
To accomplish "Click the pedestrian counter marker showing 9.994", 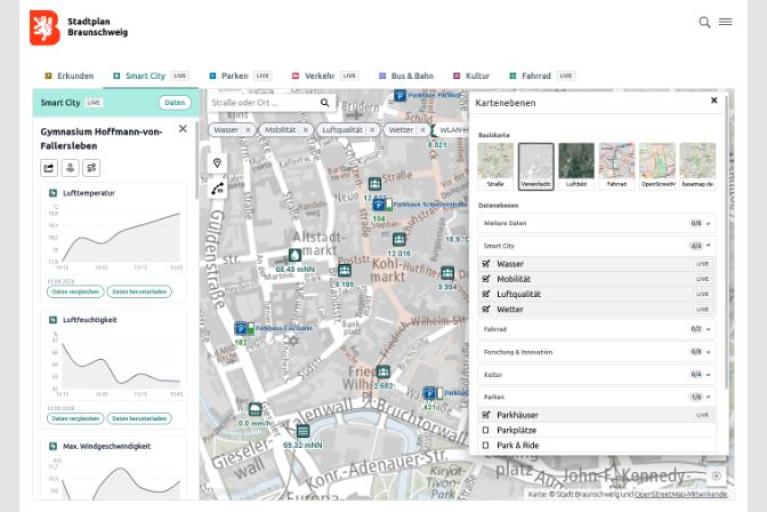I will 448,273.
